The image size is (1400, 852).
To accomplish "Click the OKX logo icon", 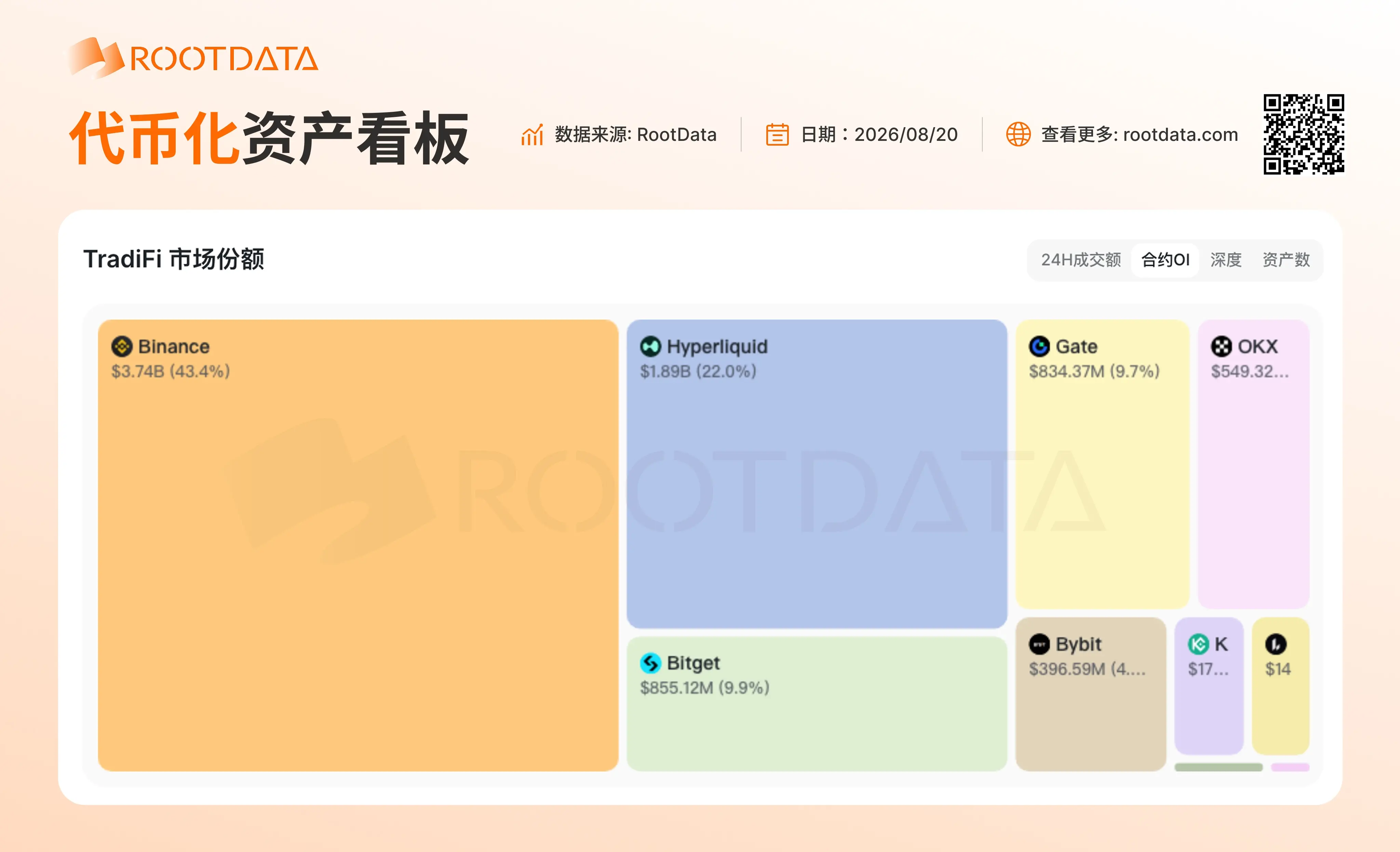I will click(1221, 346).
